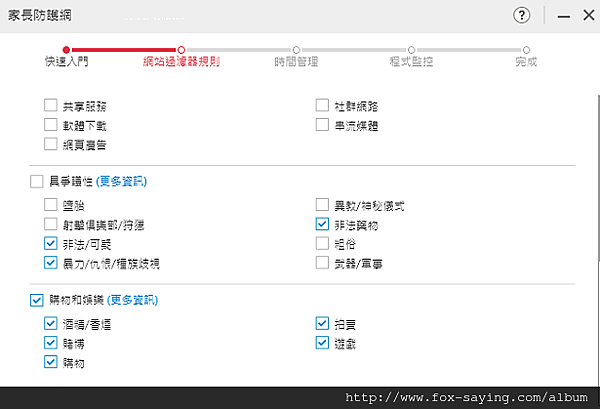Open 更多資訊 link beside 購物和娛樂
Screen dimensions: 600x409
pyautogui.click(x=134, y=299)
